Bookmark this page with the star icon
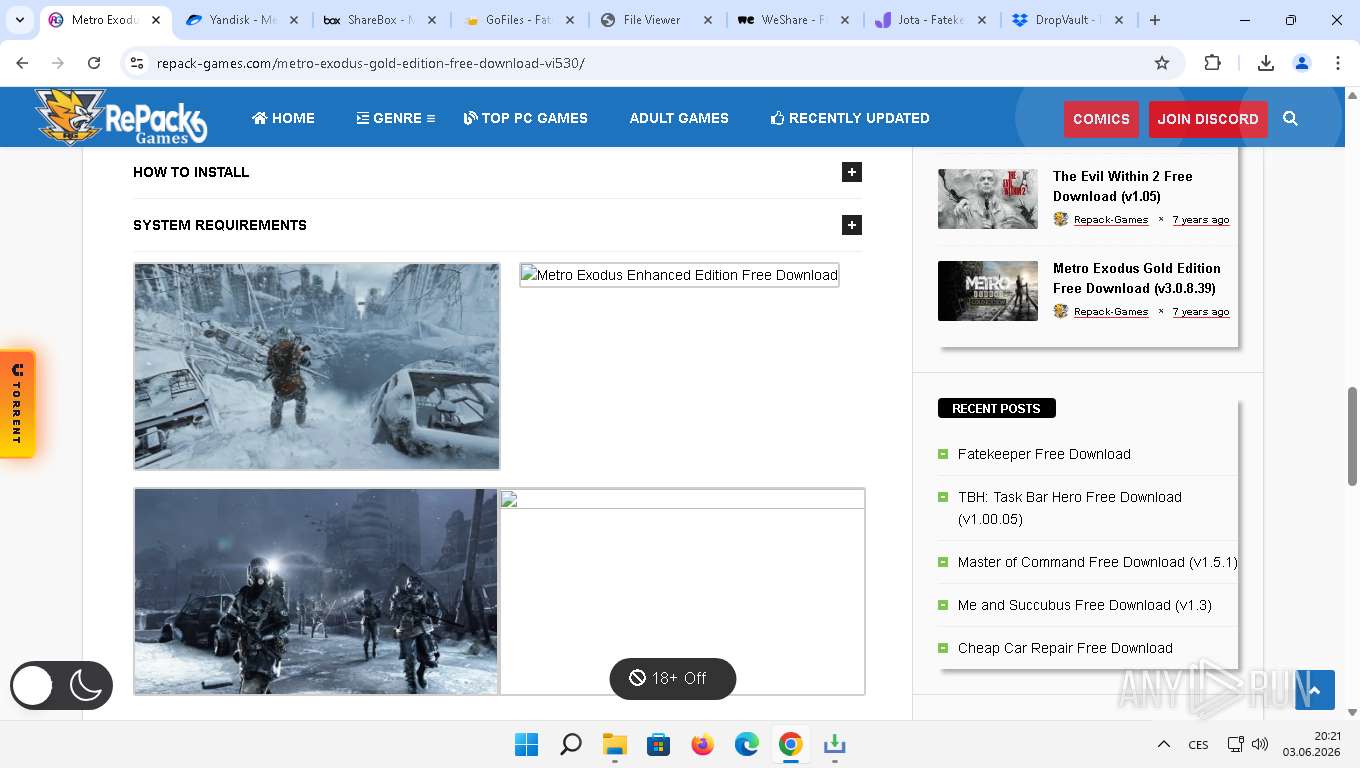 coord(1162,63)
